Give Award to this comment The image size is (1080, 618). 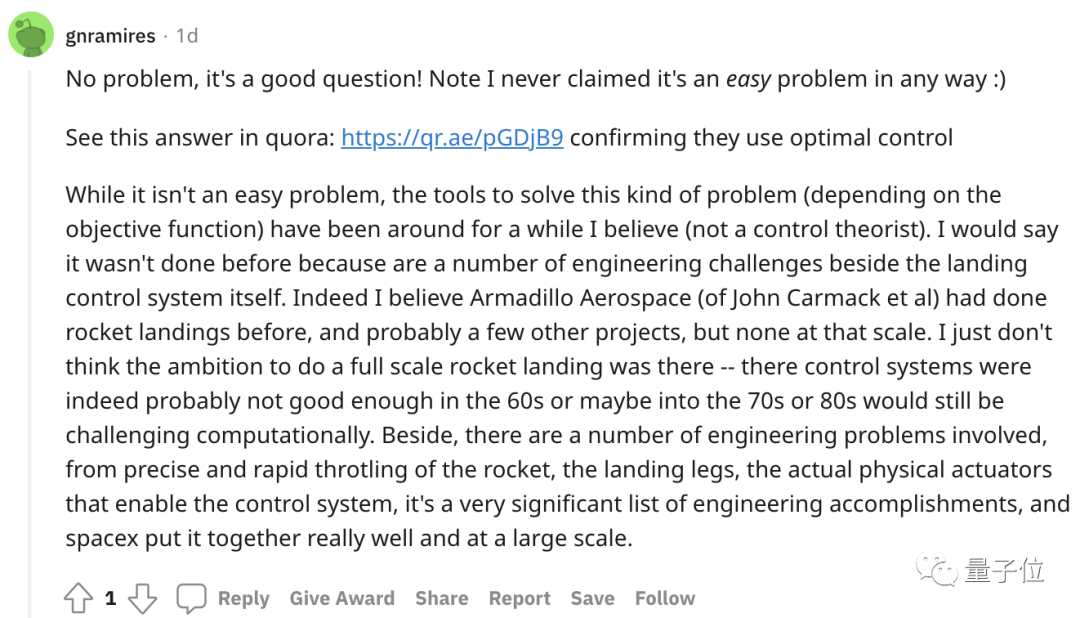pos(342,598)
